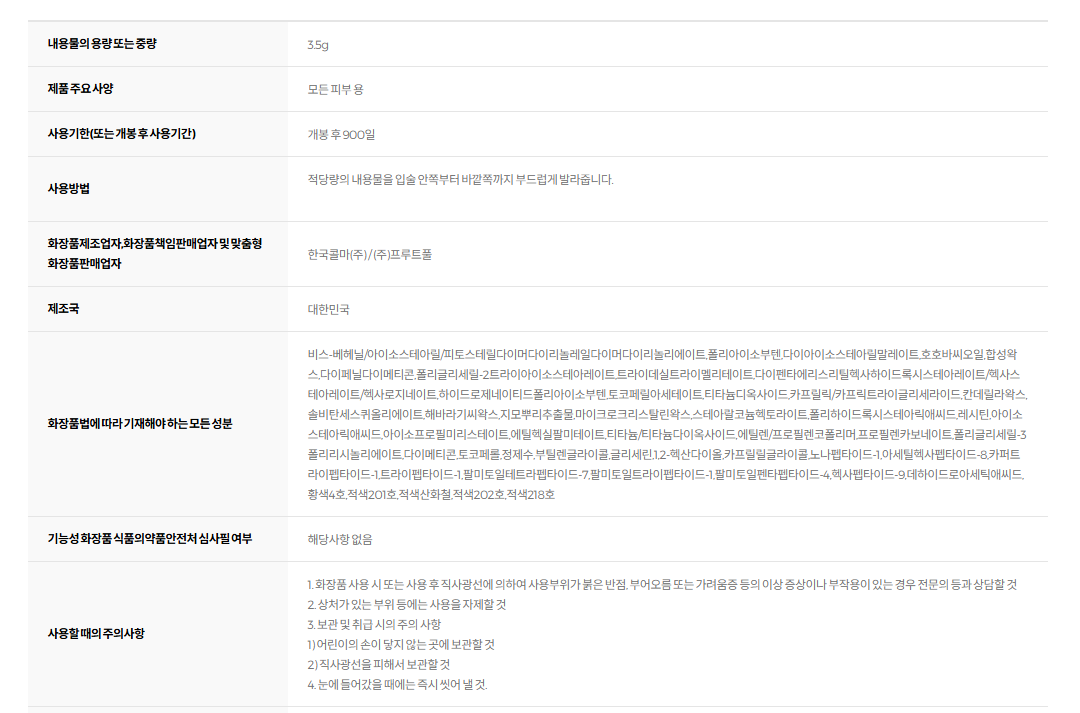
Task: Click the '내용물의 용량 또는 중량' row label
Action: (102, 44)
